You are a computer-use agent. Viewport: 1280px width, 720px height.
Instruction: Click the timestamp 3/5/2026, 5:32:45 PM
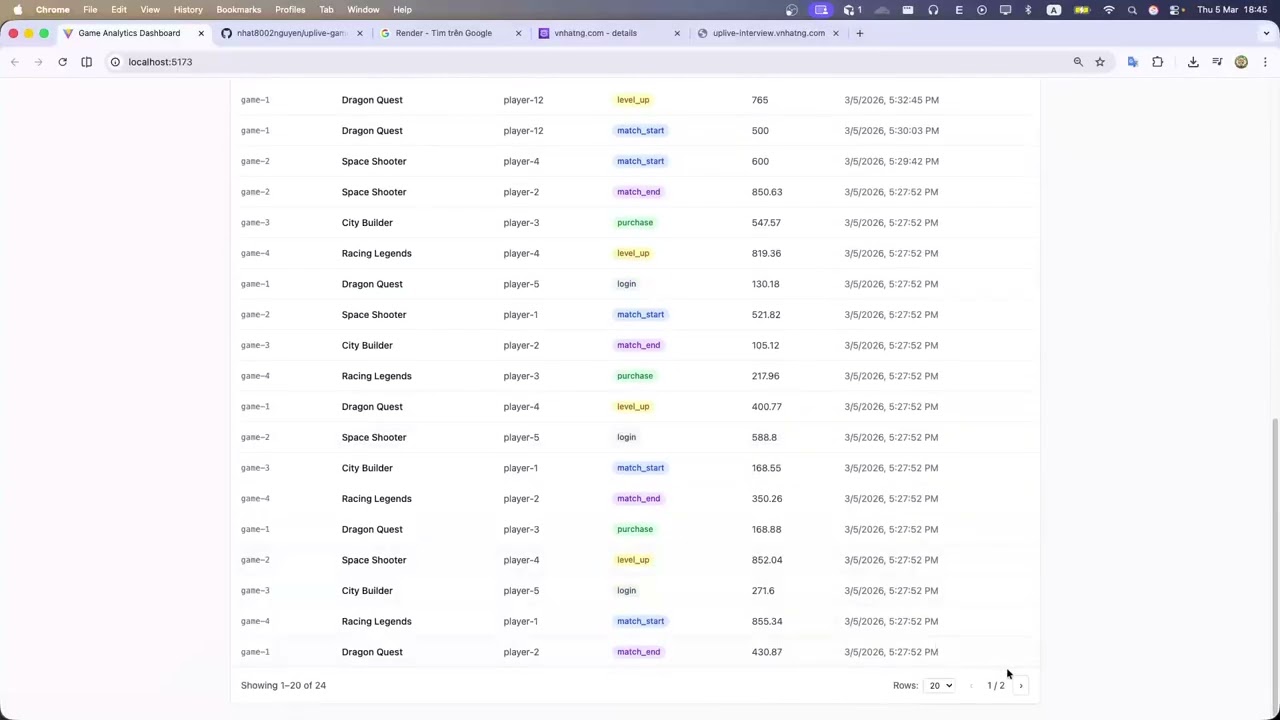[x=891, y=100]
